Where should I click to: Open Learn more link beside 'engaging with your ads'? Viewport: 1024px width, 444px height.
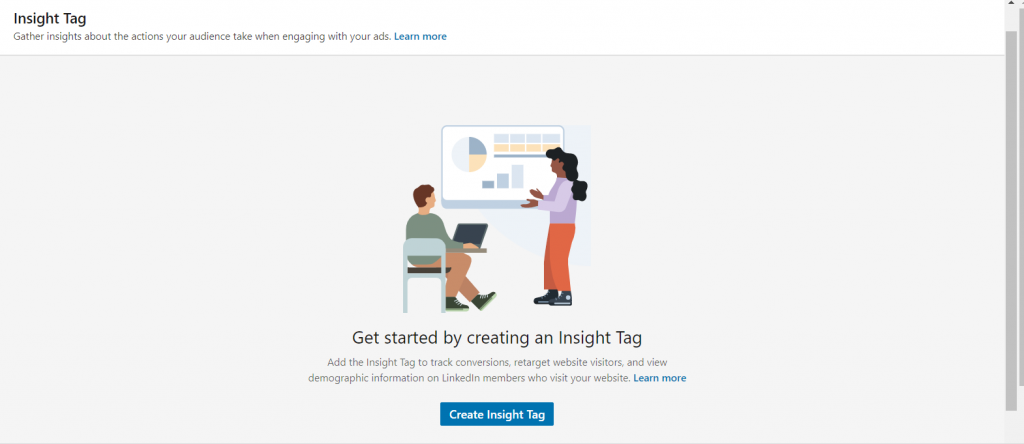coord(420,36)
